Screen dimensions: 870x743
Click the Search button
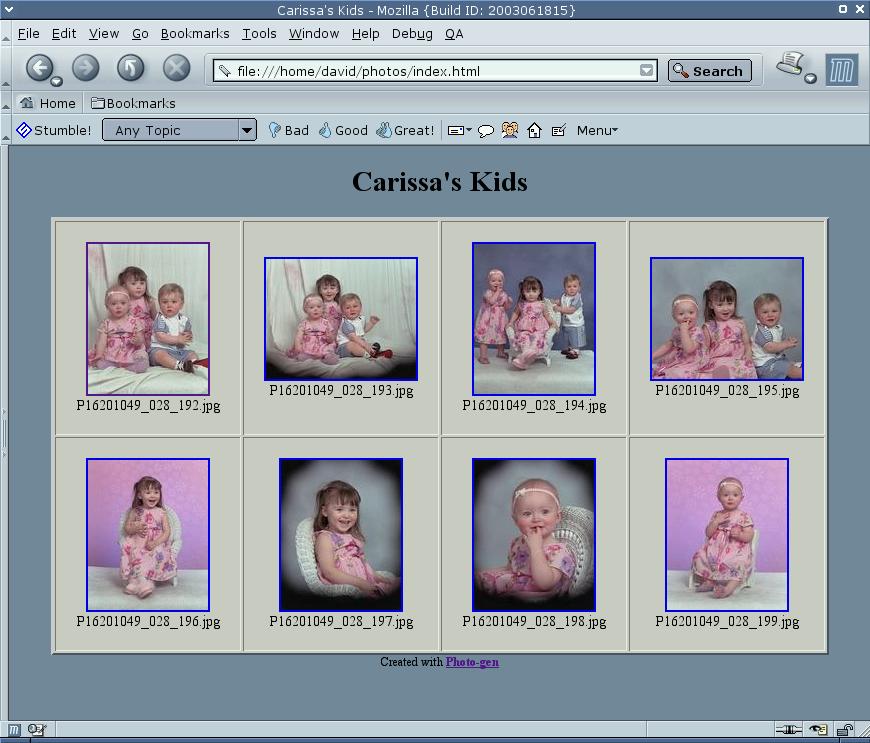click(x=709, y=71)
